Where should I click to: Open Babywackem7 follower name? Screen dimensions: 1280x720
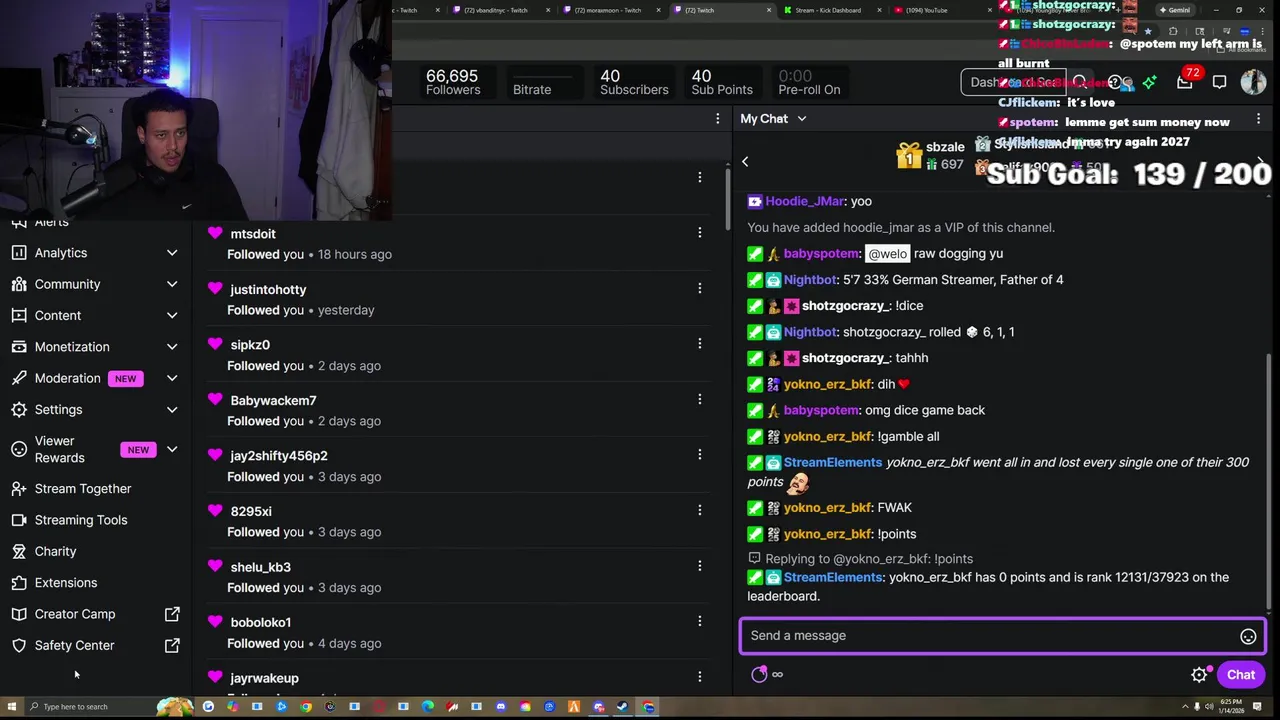pos(273,400)
